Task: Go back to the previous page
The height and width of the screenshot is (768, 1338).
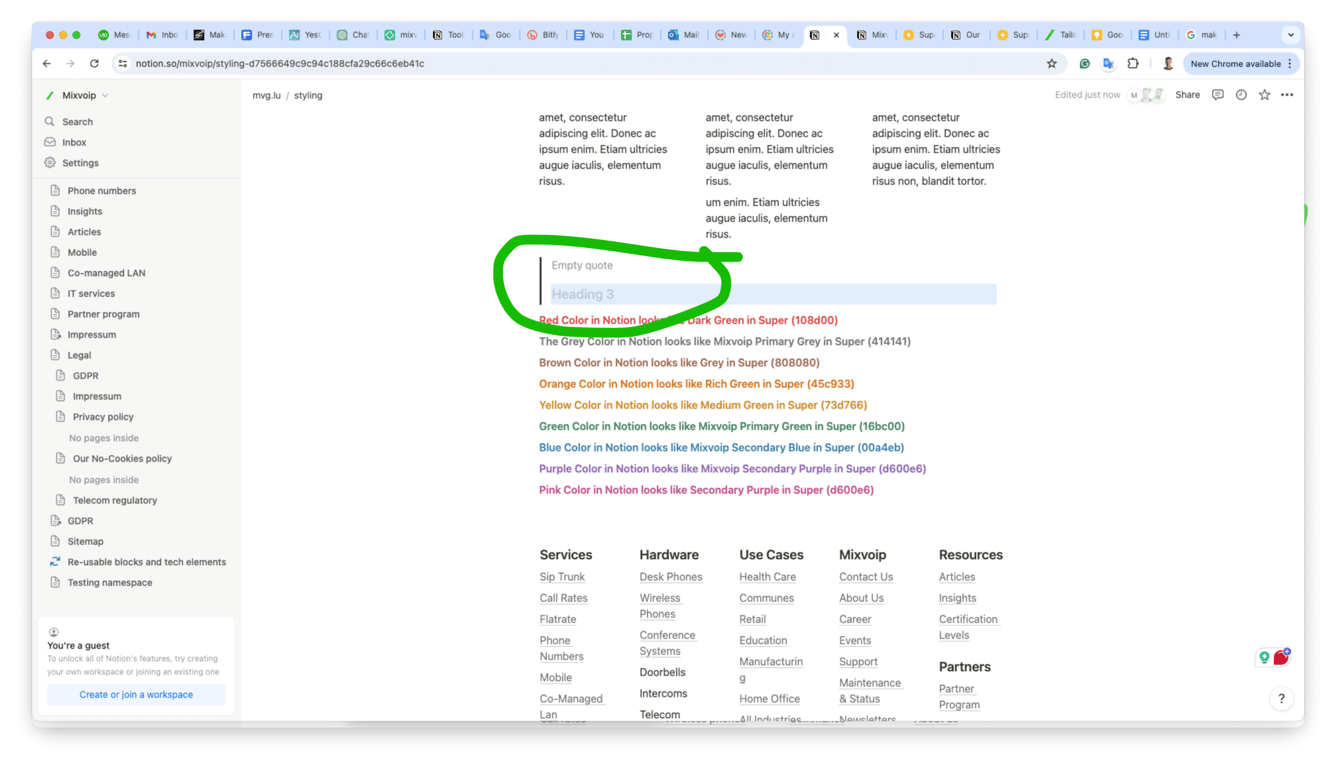Action: (x=47, y=64)
